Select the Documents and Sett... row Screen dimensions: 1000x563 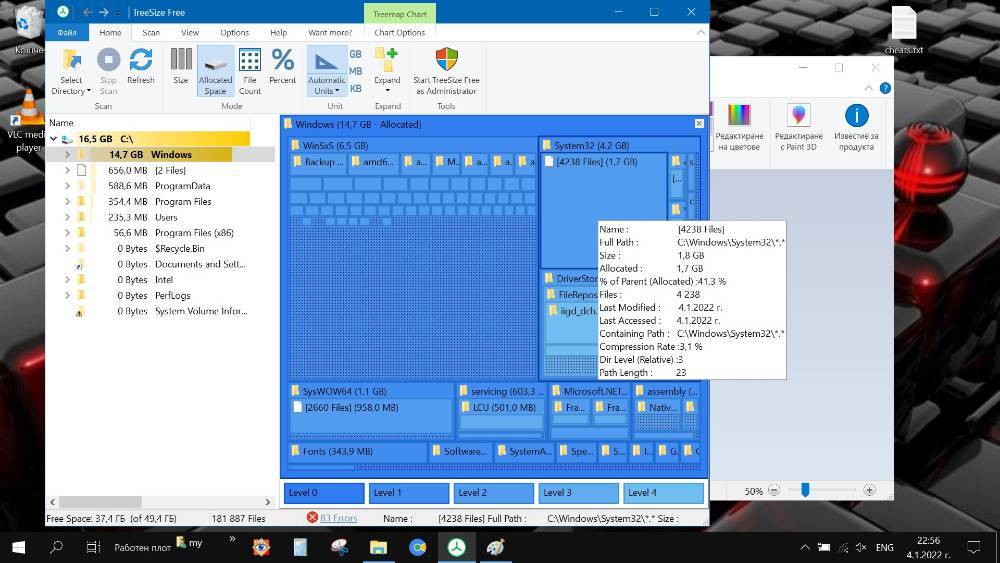tap(161, 264)
